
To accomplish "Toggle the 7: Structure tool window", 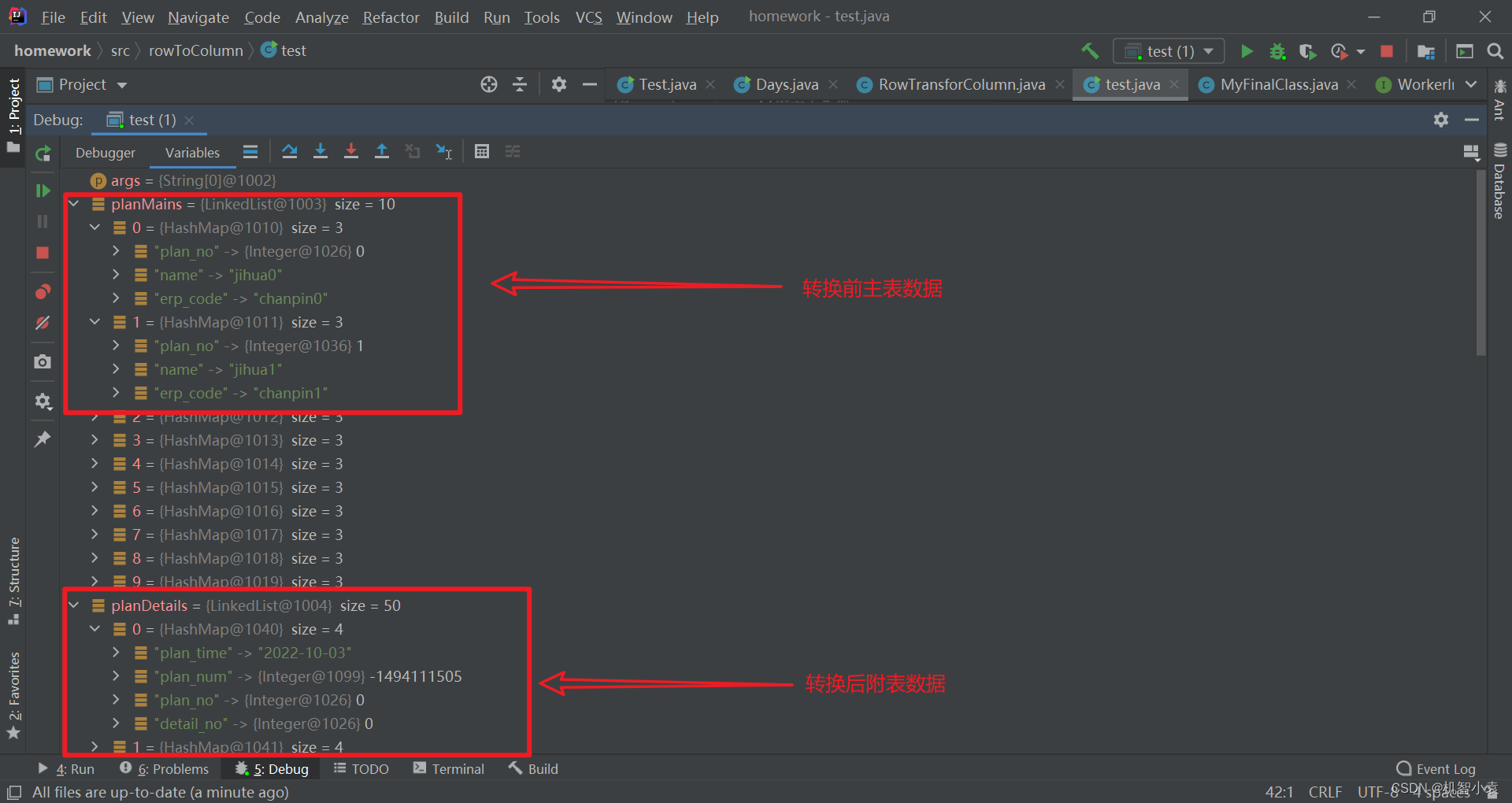I will point(14,581).
